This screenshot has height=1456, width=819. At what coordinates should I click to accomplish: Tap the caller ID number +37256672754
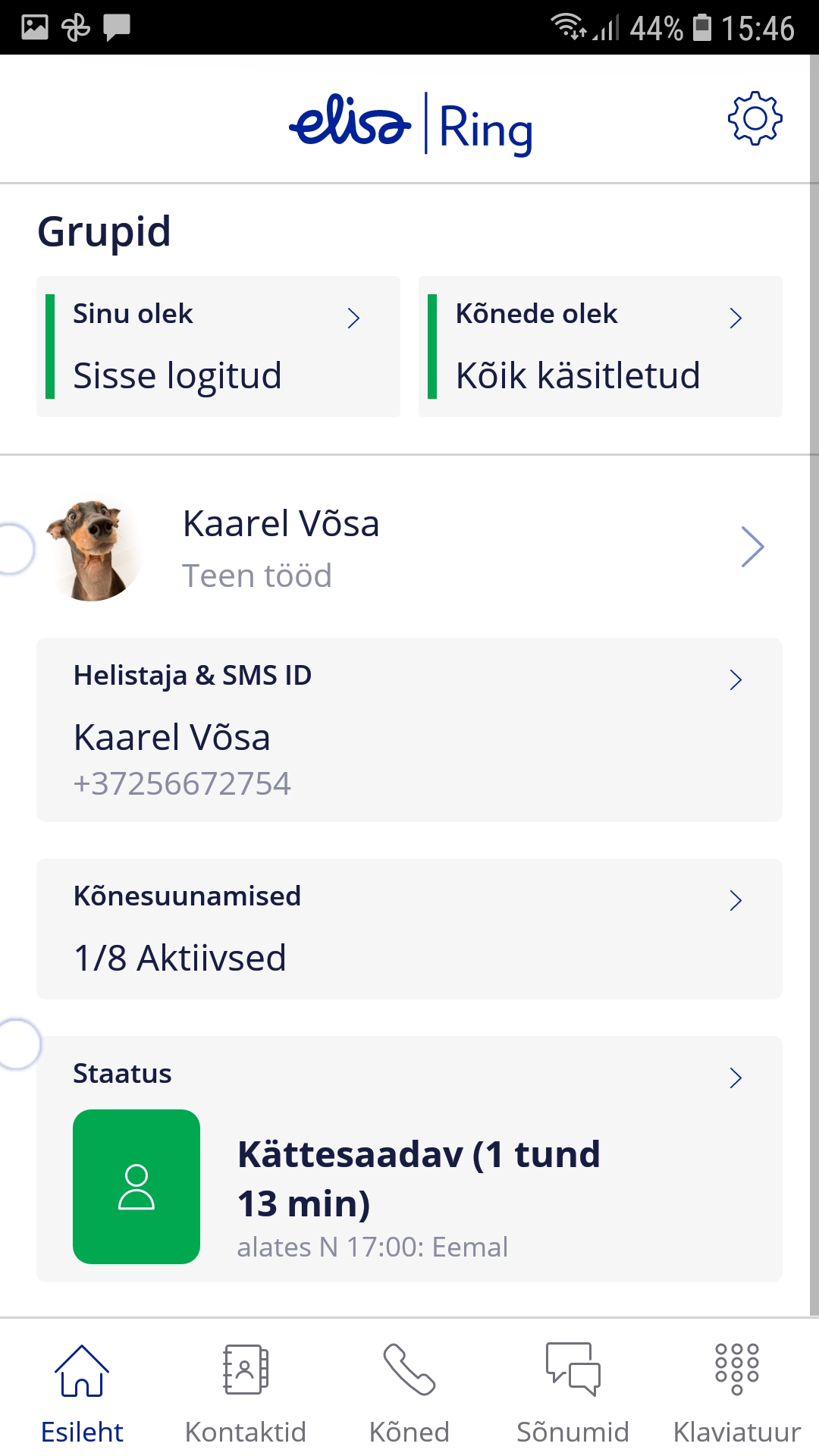coord(182,784)
